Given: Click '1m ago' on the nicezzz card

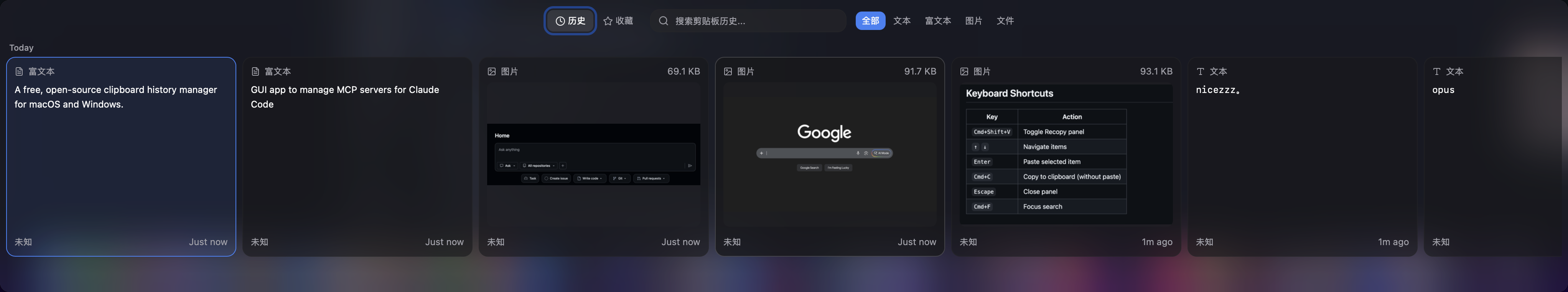Looking at the screenshot, I should (x=1393, y=242).
